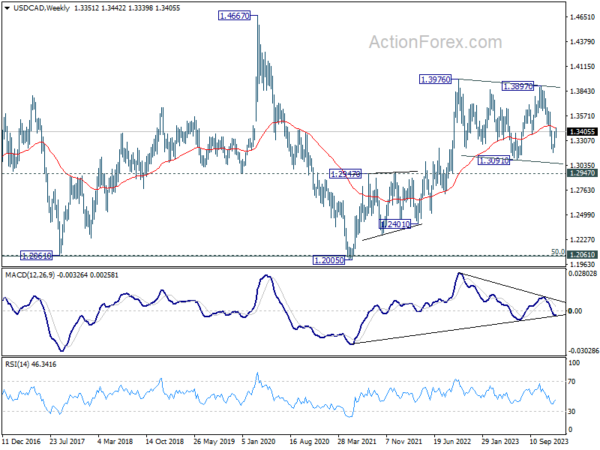Select the 1.20610 label at chart left

coord(36,256)
